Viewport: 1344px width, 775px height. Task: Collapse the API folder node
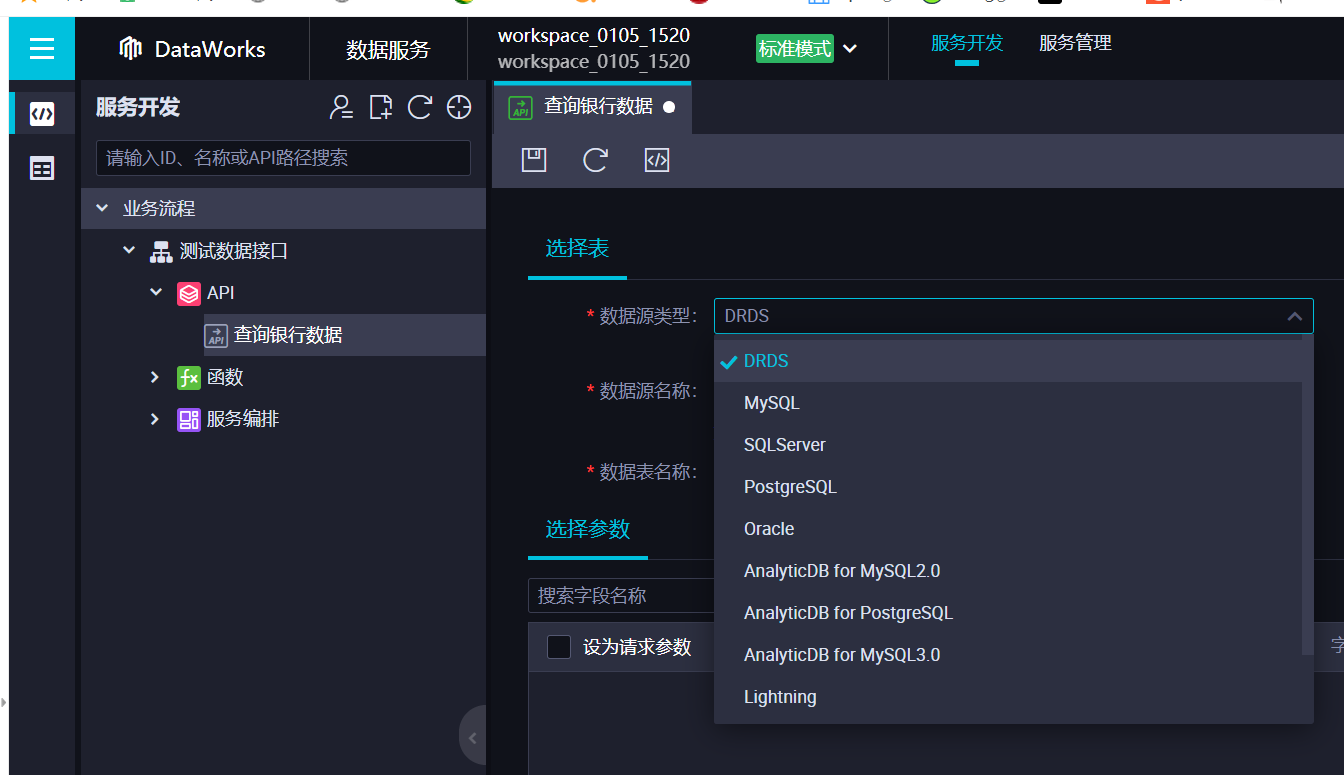[156, 292]
